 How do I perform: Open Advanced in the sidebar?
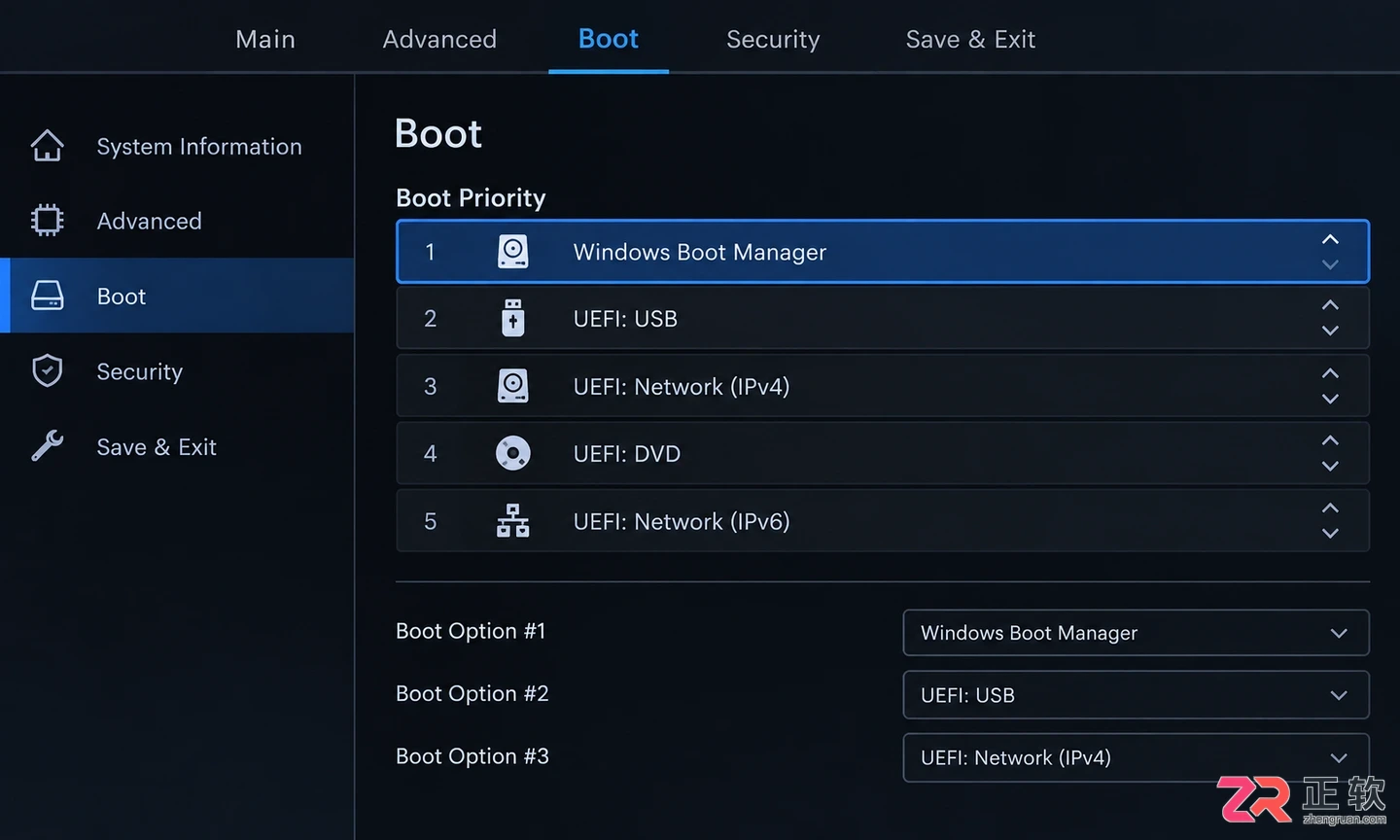[177, 221]
